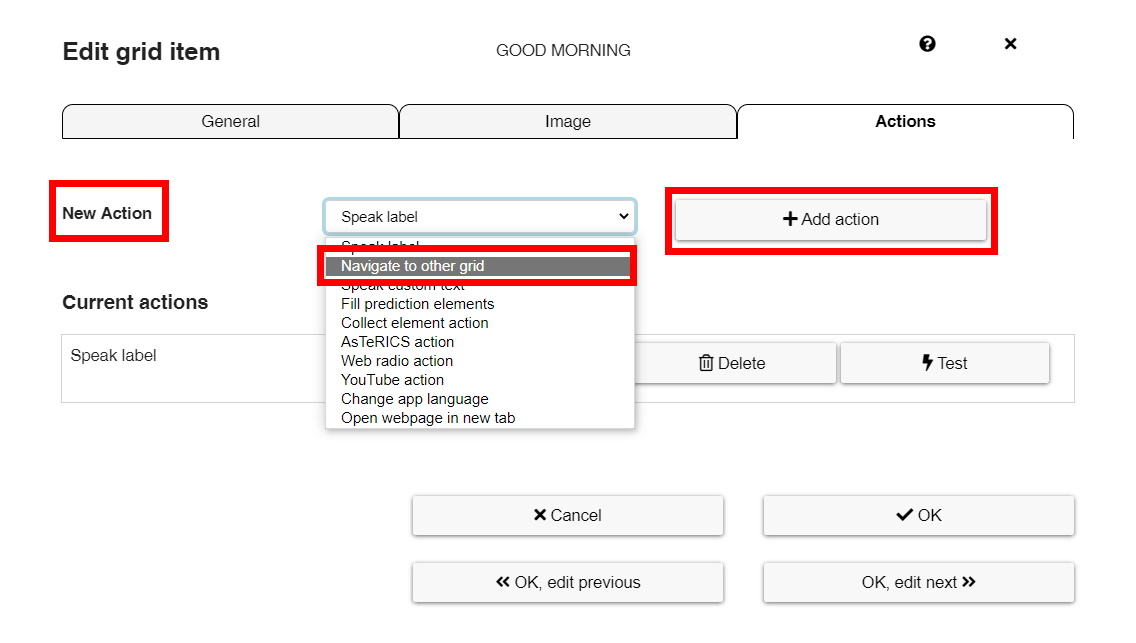Switch to the General tab
This screenshot has width=1136, height=643.
pos(230,121)
